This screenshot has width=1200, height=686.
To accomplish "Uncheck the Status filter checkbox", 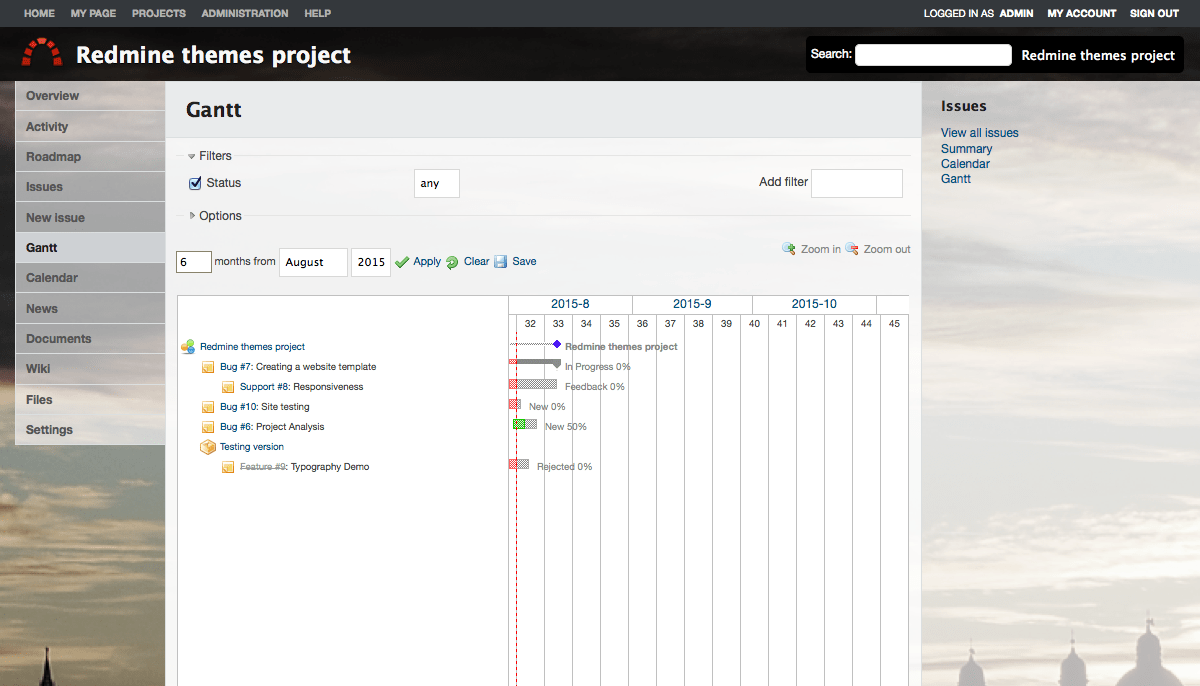I will pos(195,183).
